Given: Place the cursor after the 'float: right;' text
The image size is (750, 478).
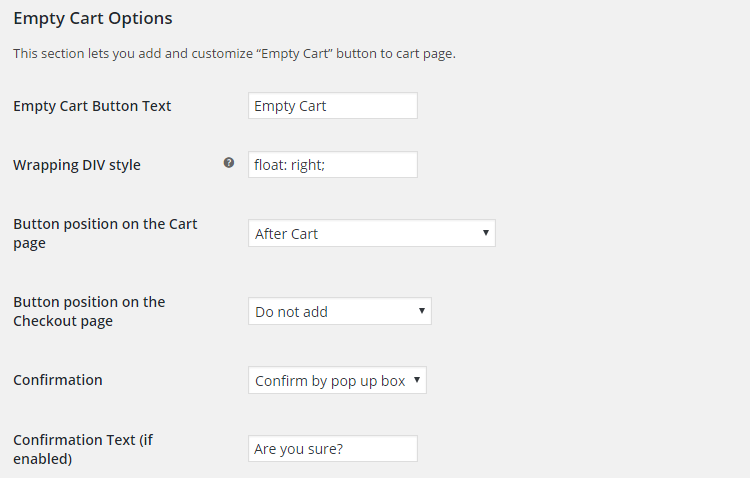Looking at the screenshot, I should tap(327, 165).
